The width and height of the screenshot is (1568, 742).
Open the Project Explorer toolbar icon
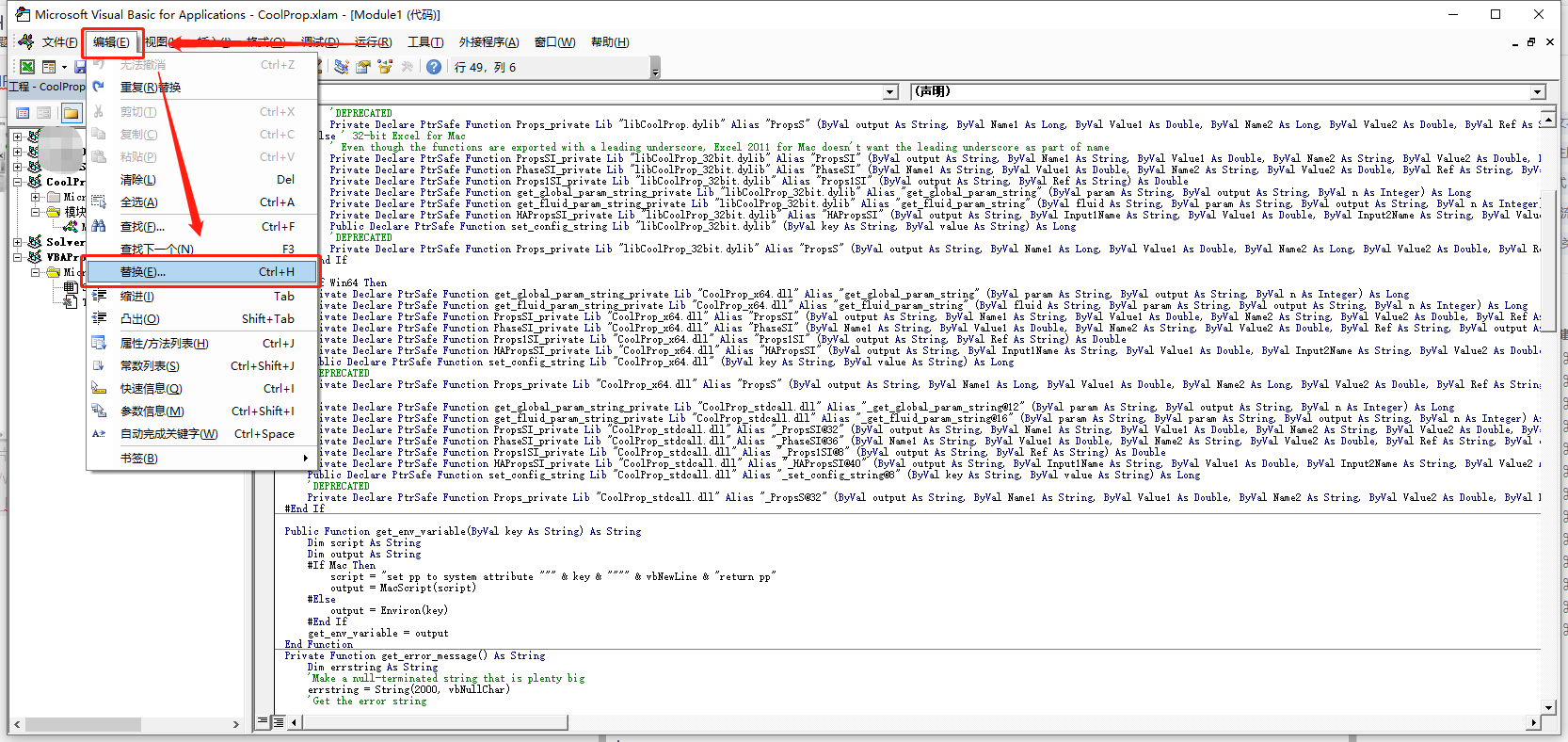342,67
